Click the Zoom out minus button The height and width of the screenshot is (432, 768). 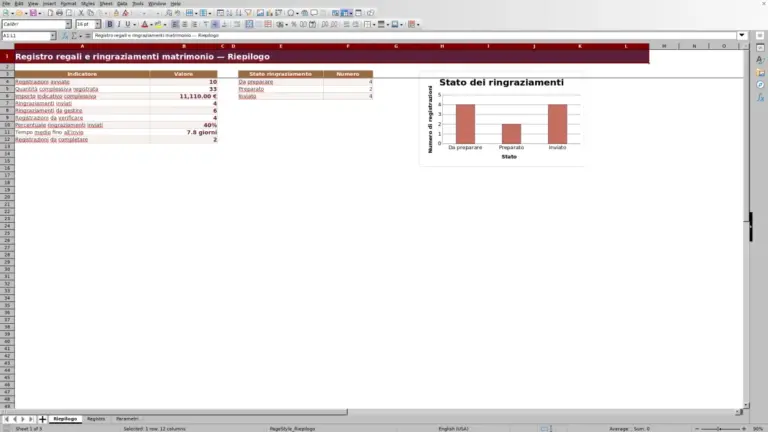coord(697,429)
